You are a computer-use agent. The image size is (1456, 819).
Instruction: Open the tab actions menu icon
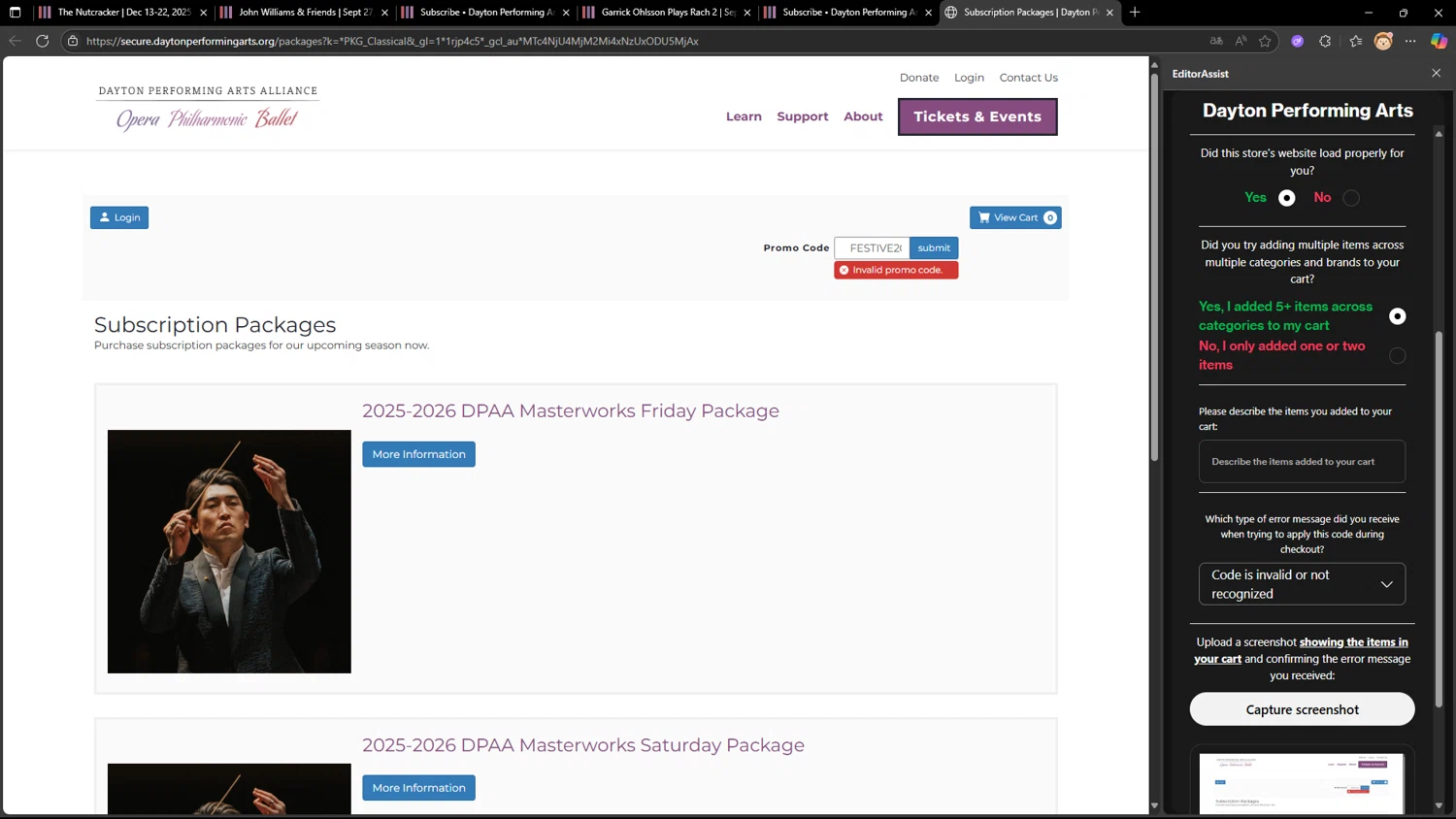pos(15,13)
